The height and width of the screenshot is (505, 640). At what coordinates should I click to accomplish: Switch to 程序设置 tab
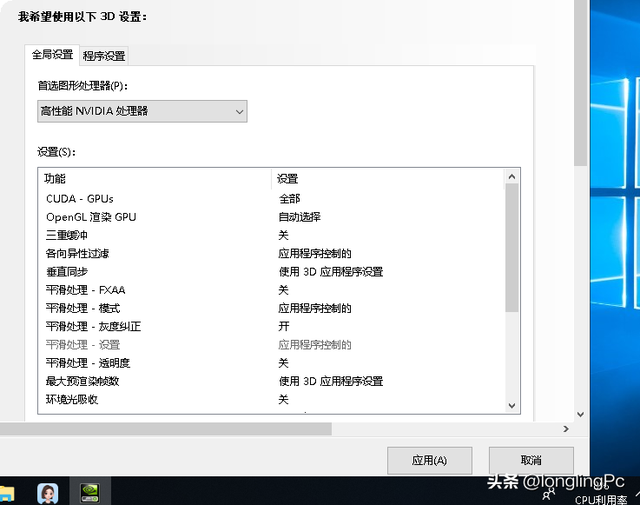tap(104, 56)
